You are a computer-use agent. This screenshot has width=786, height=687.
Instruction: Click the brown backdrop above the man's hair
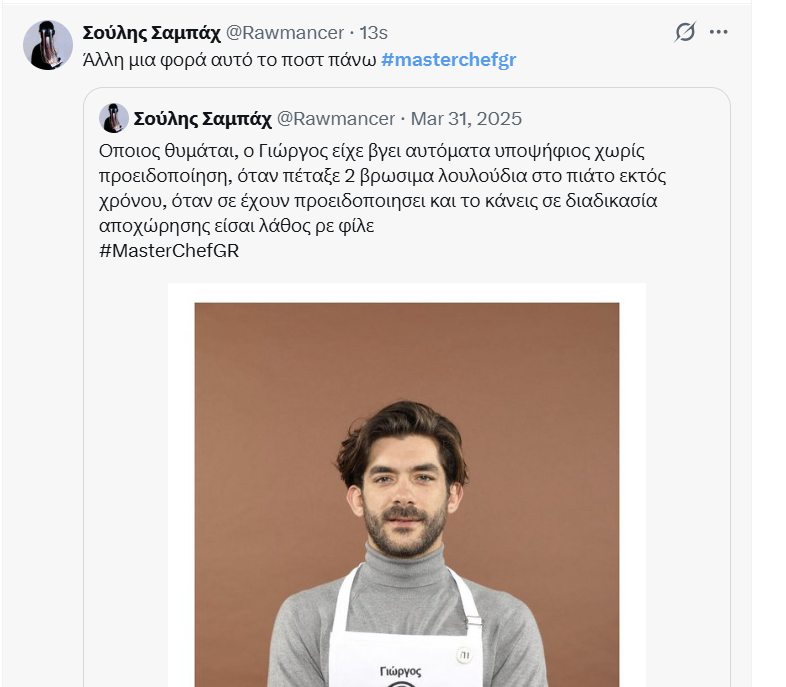point(404,350)
